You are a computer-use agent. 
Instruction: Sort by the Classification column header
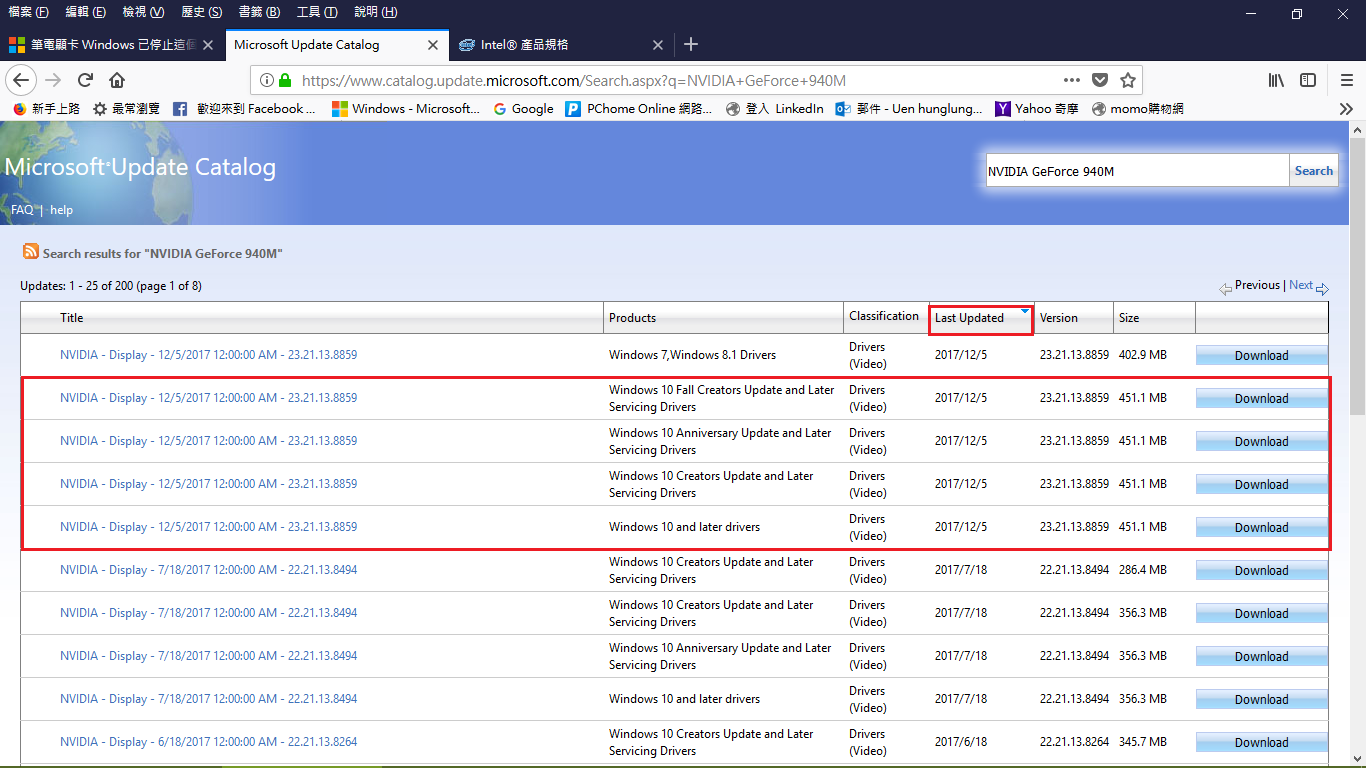click(884, 316)
